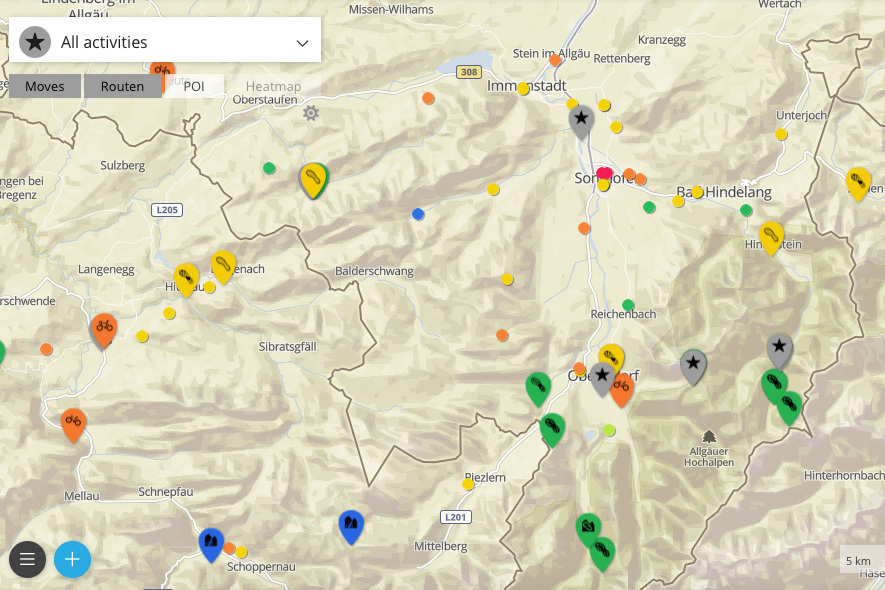Click the Allgäuer Hochalpen tree icon
Screen dimensions: 885x590
(709, 437)
